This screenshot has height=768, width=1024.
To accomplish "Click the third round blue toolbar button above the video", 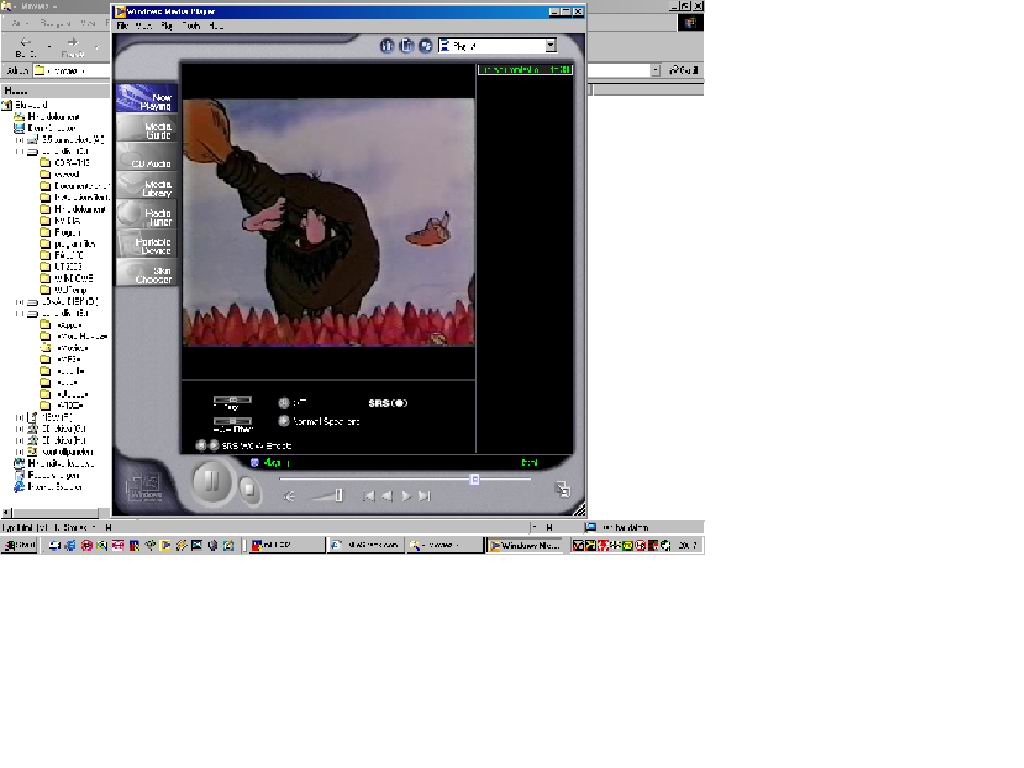I will tap(426, 46).
